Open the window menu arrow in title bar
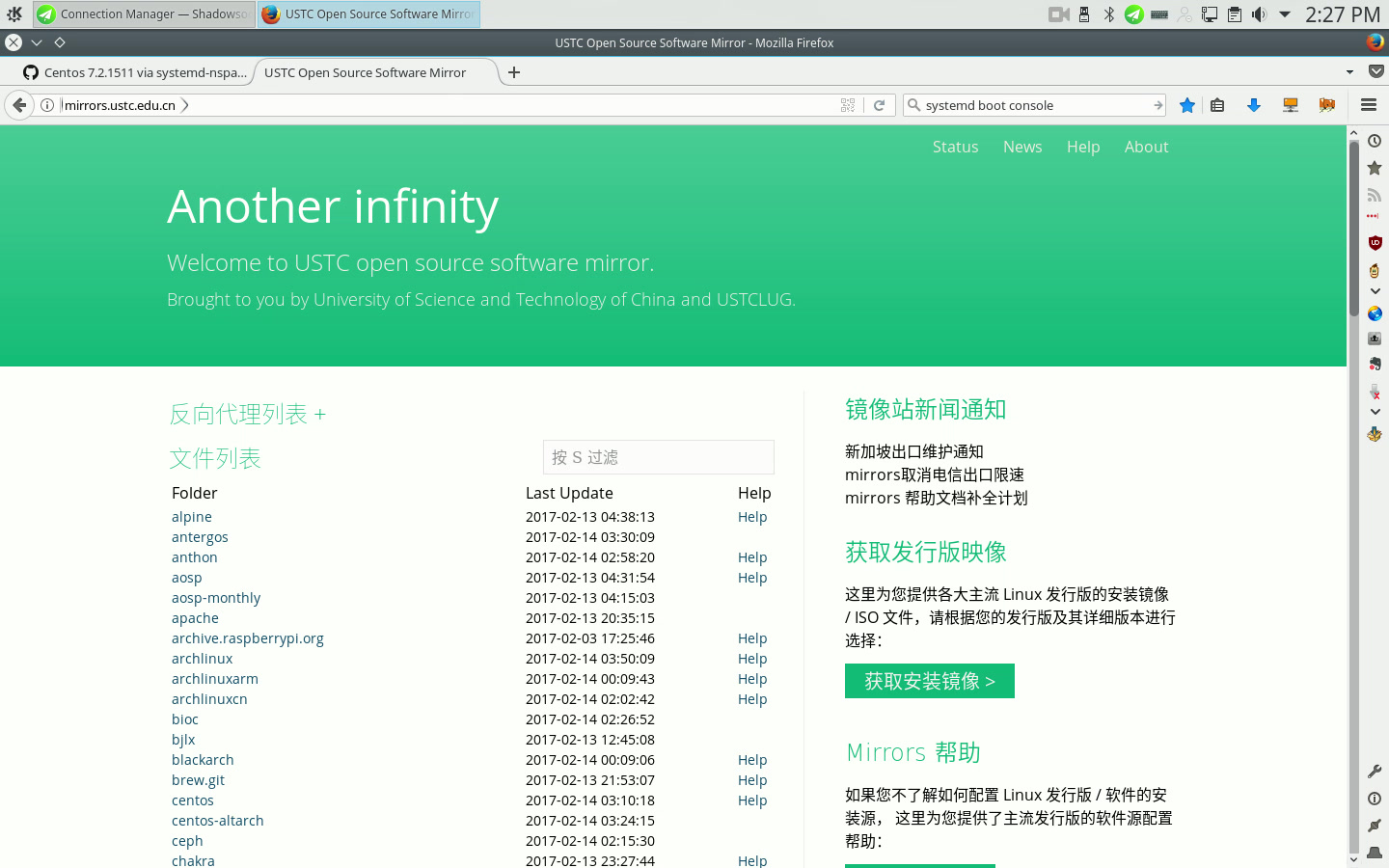Viewport: 1389px width, 868px height. coord(37,42)
